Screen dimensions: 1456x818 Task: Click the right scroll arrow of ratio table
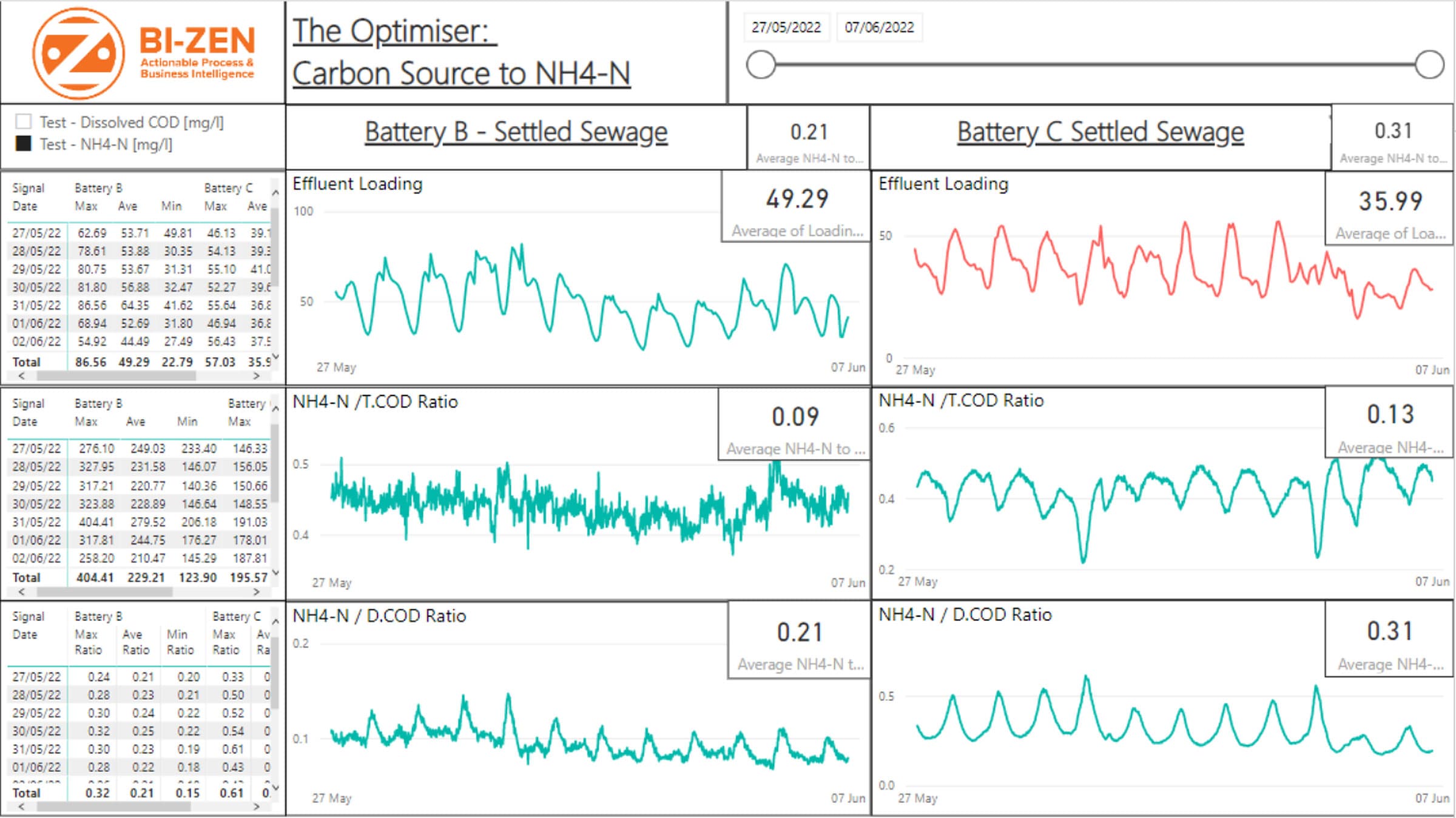pyautogui.click(x=257, y=806)
